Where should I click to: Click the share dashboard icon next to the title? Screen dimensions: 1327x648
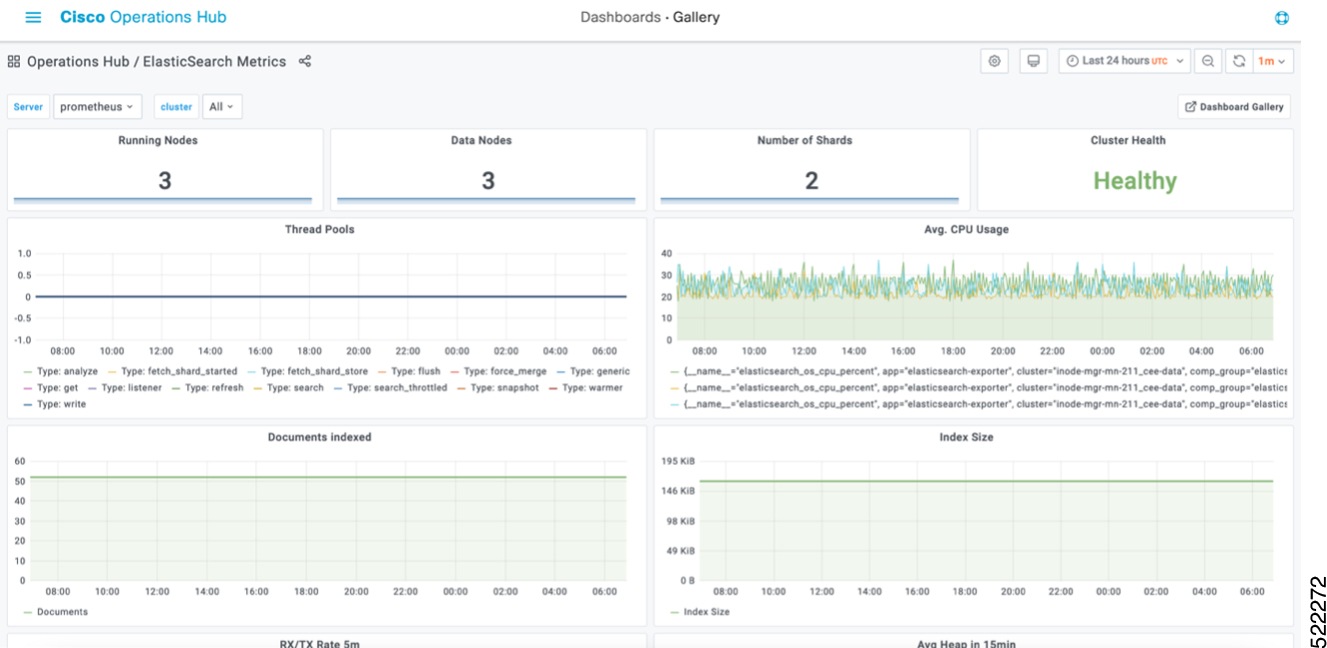point(304,60)
